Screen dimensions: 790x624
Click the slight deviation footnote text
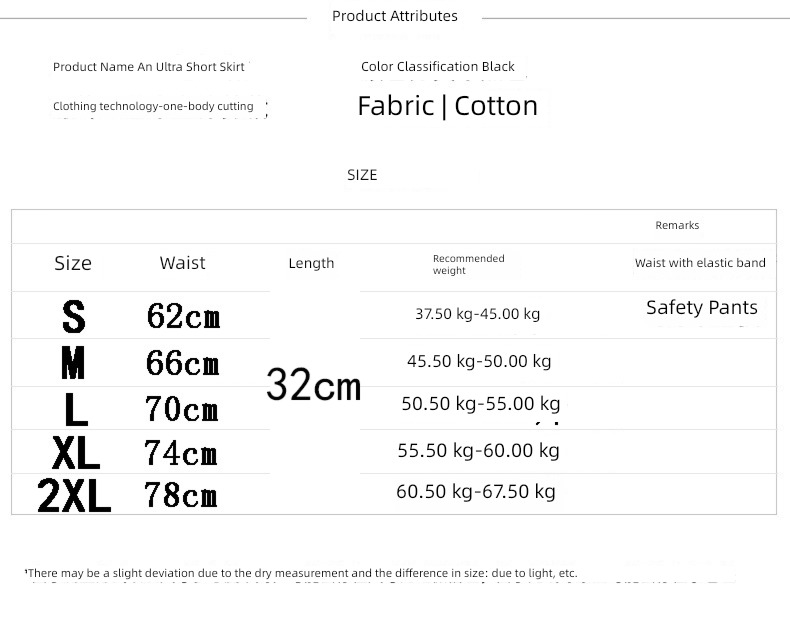coord(302,573)
